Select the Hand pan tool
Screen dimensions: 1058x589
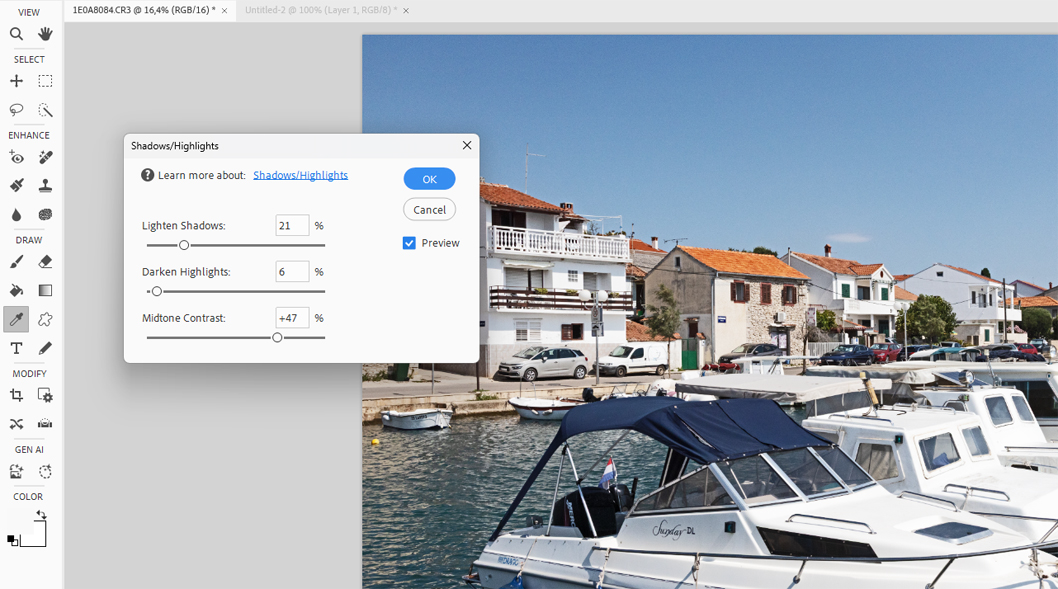[x=45, y=34]
